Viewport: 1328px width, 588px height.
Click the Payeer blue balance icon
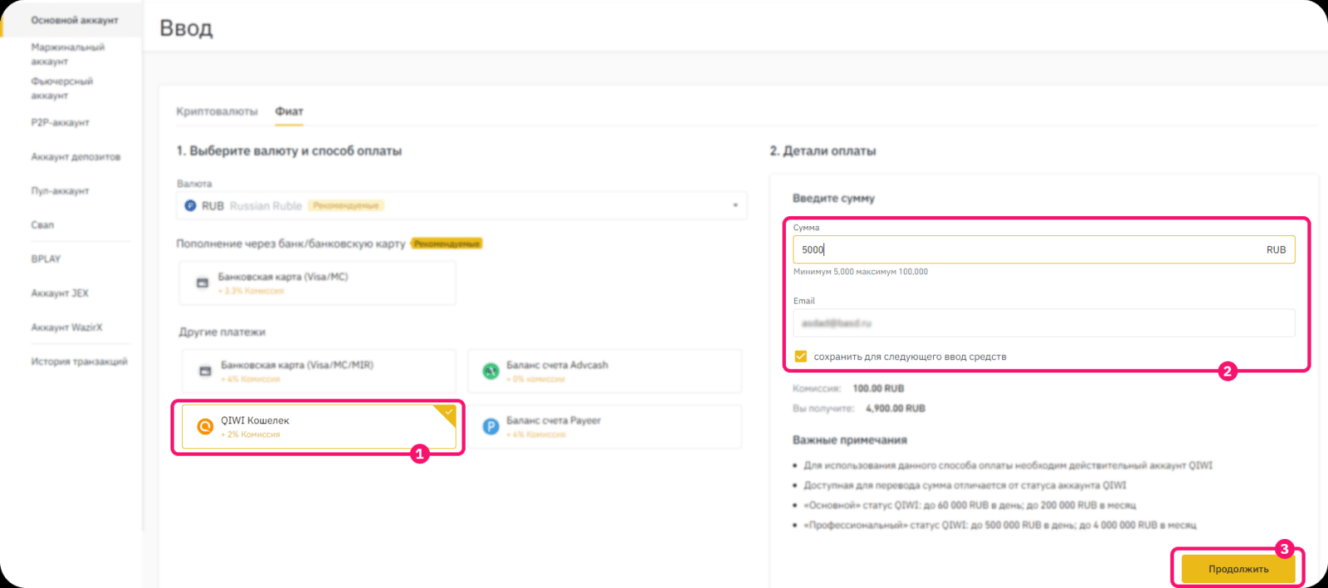(490, 427)
